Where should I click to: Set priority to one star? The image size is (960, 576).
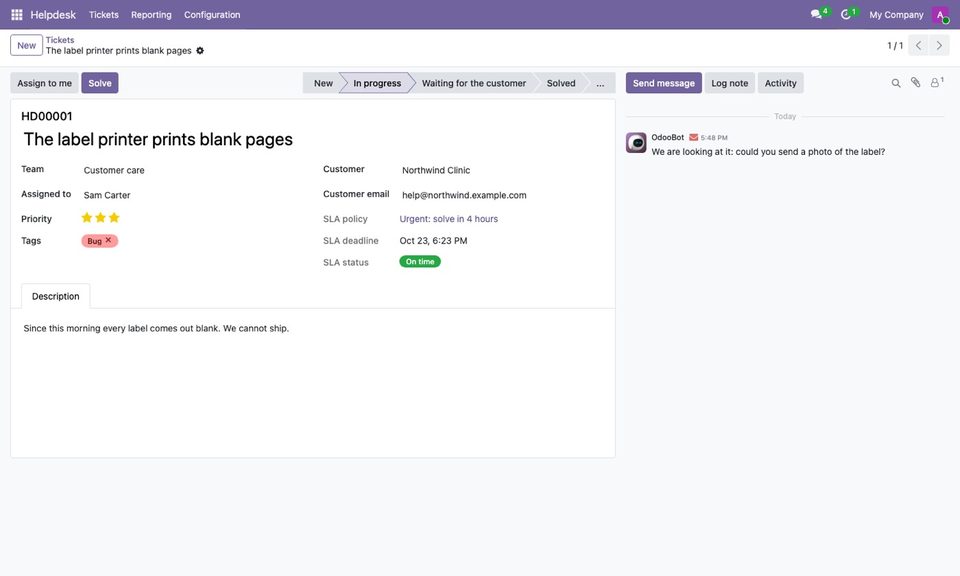87,218
